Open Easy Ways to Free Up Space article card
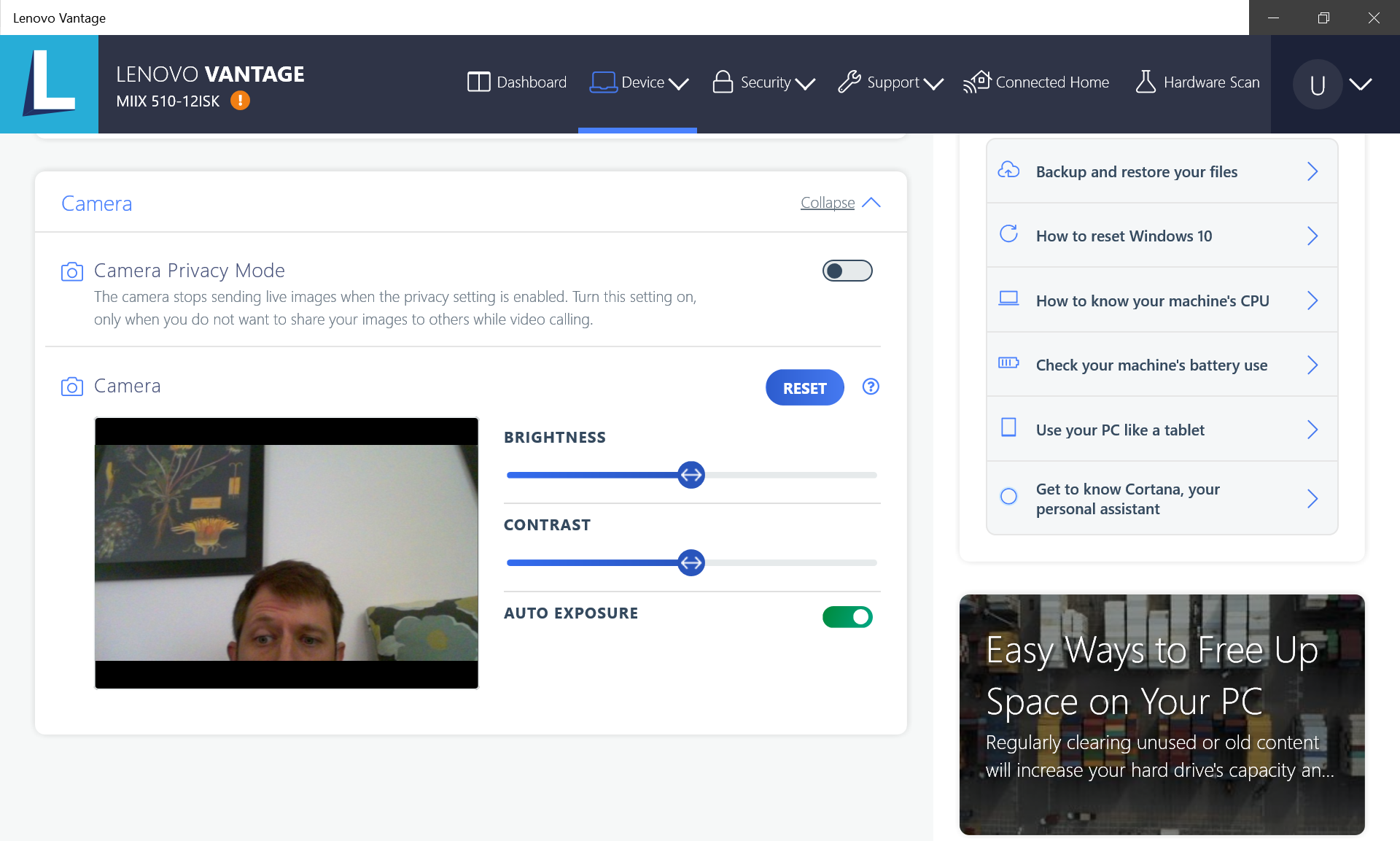The image size is (1400, 841). point(1162,714)
